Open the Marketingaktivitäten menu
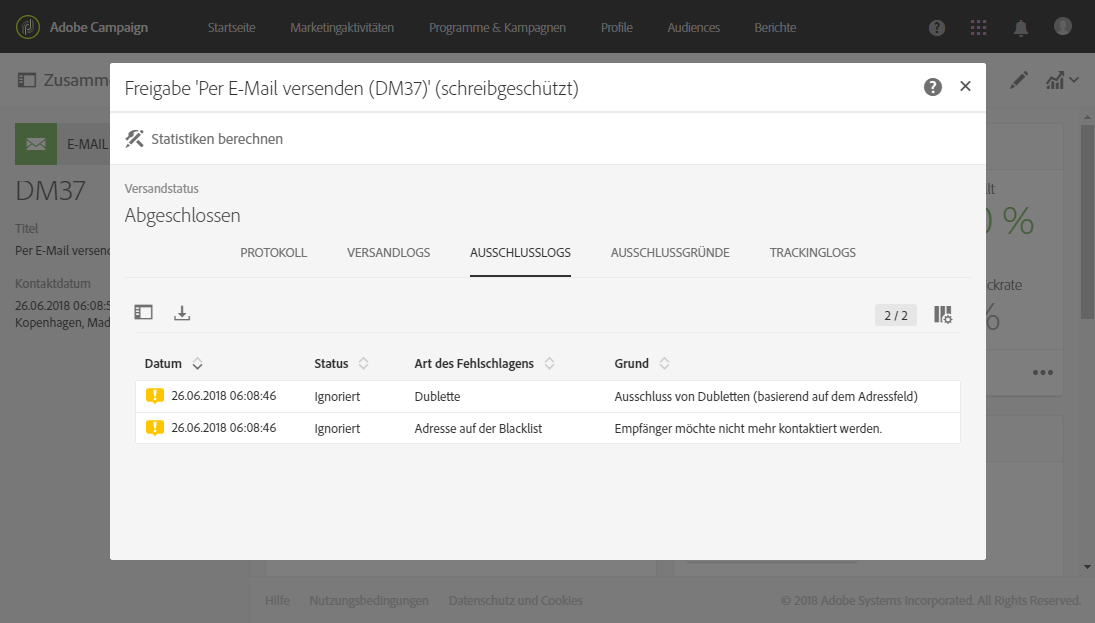This screenshot has height=623, width=1095. tap(342, 27)
